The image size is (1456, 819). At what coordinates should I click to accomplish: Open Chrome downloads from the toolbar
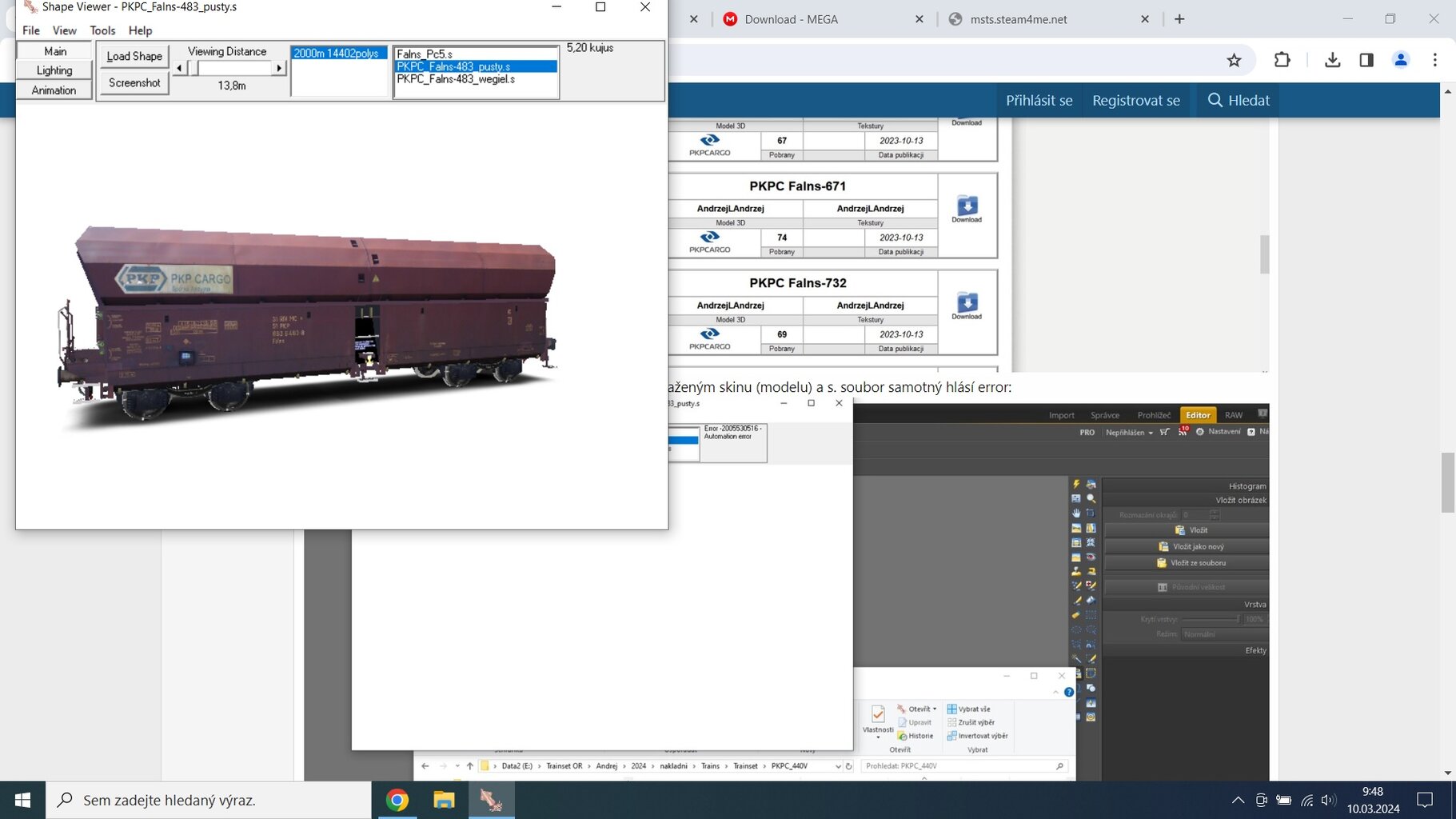(1332, 60)
